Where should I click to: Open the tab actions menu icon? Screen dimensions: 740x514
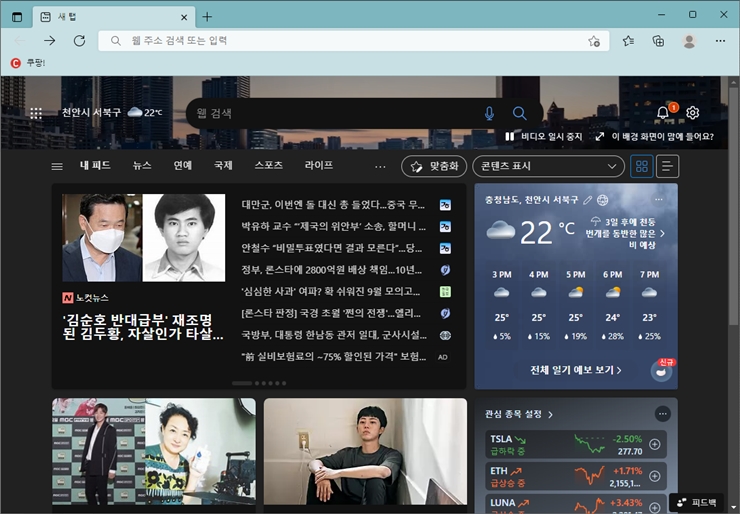[17, 17]
